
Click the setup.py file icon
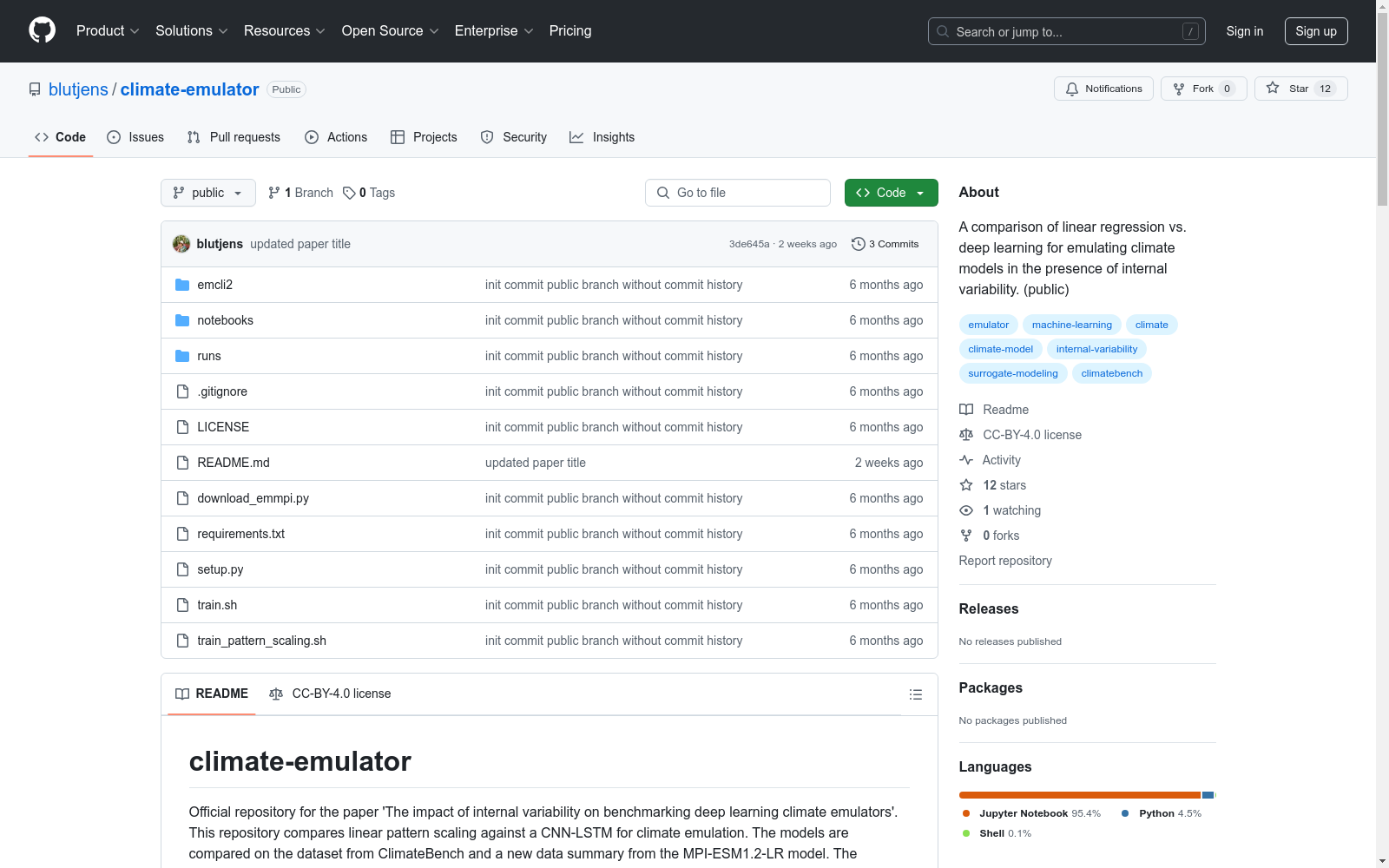pos(182,569)
